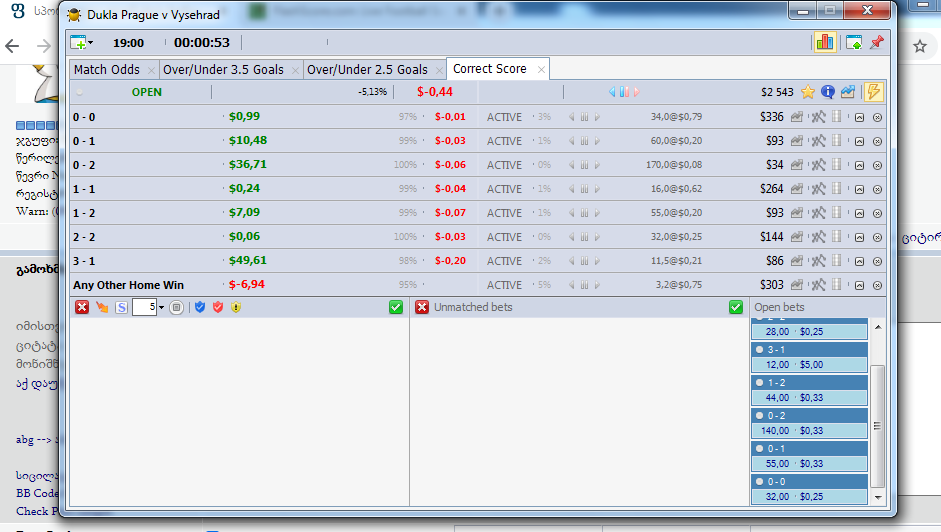Screen dimensions: 941x532
Task: Click the round stop icon in bets toolbar
Action: tap(176, 307)
